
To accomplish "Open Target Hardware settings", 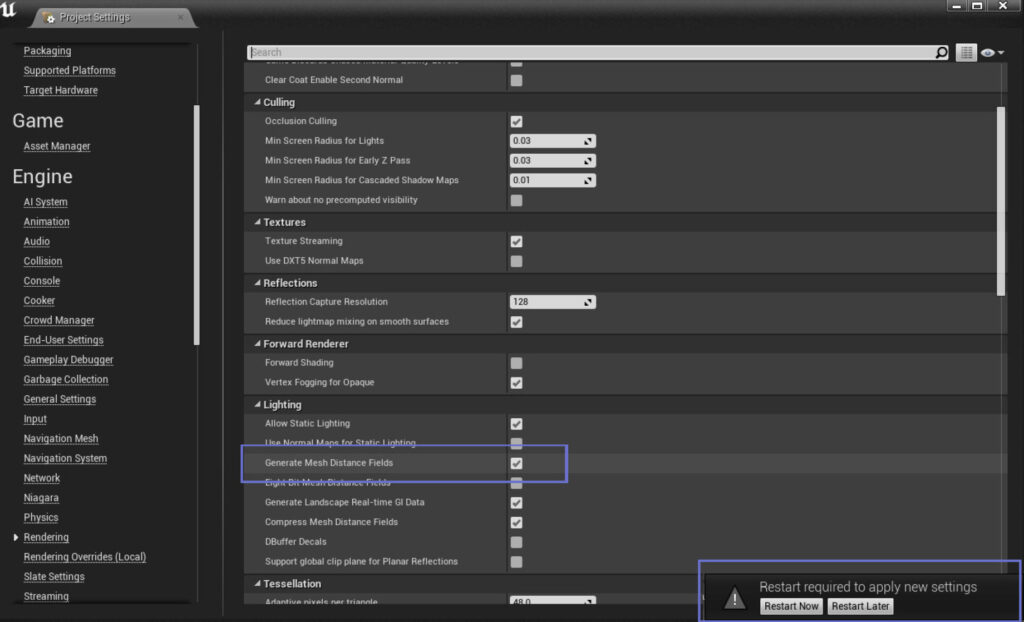I will pos(61,90).
